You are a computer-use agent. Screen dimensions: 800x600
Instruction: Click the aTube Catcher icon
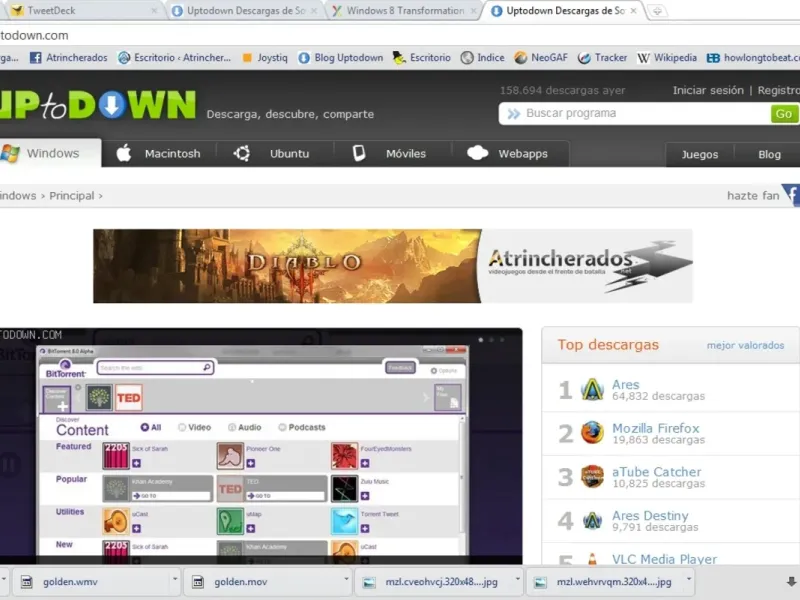[592, 477]
